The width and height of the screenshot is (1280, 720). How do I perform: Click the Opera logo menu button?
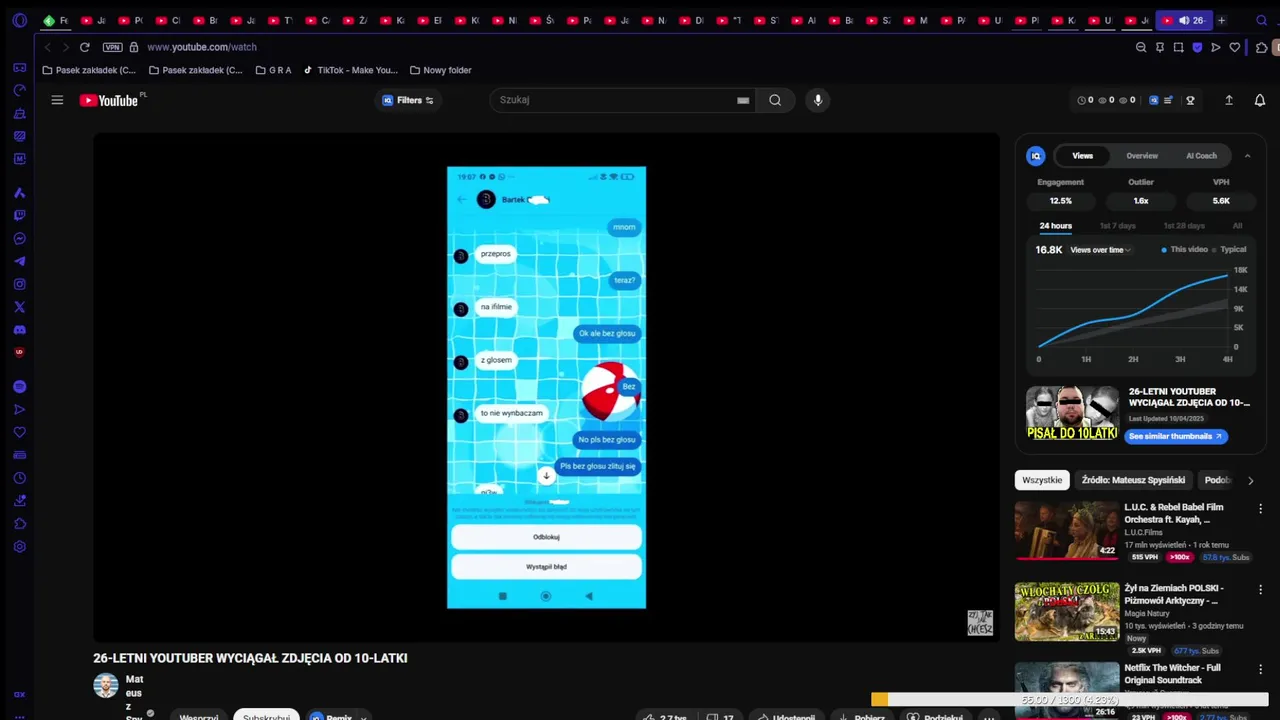pyautogui.click(x=19, y=20)
